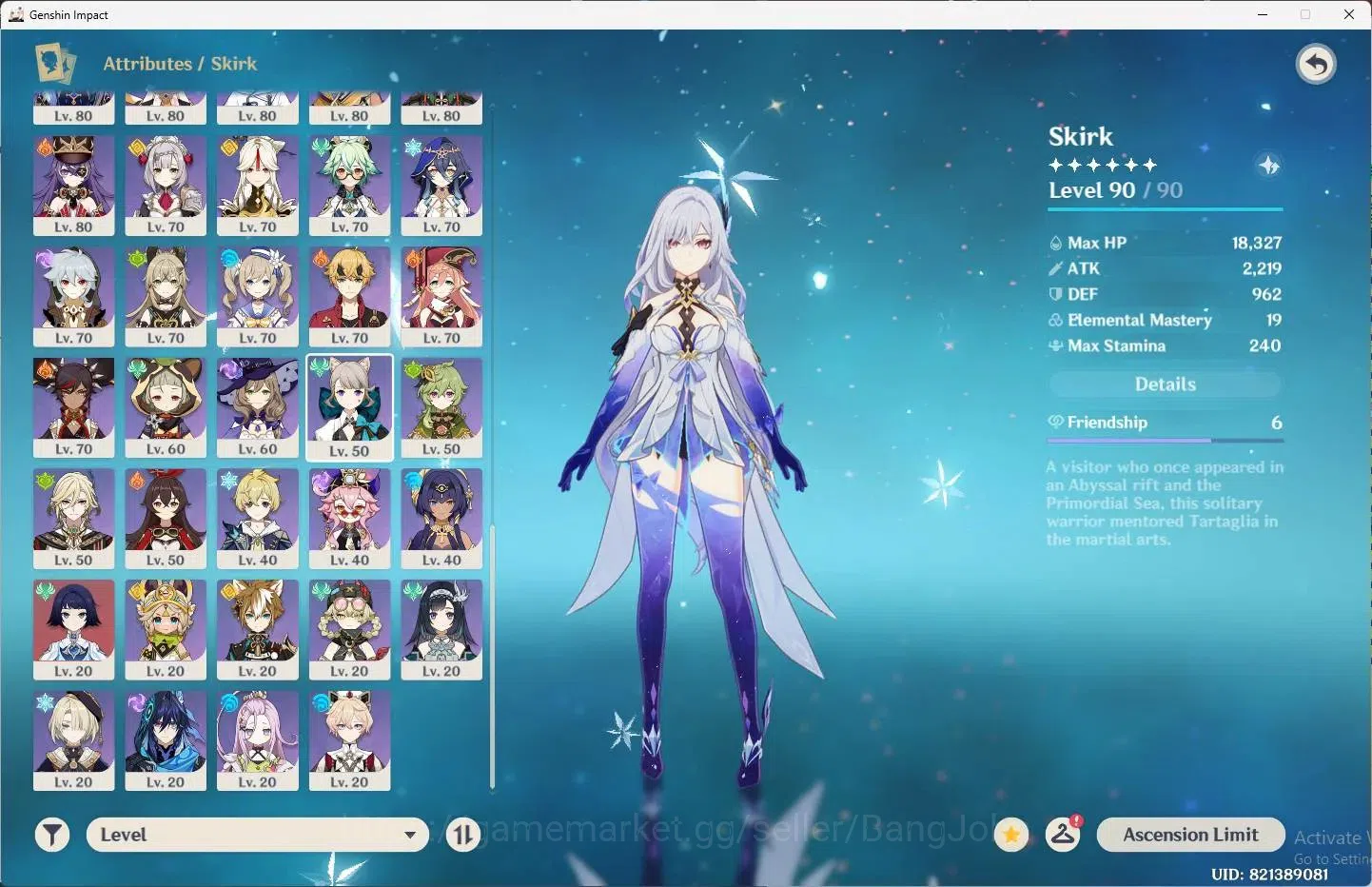Screen dimensions: 1372x887
Task: Select Kirara's Lv. 70 portrait
Action: coord(166,297)
